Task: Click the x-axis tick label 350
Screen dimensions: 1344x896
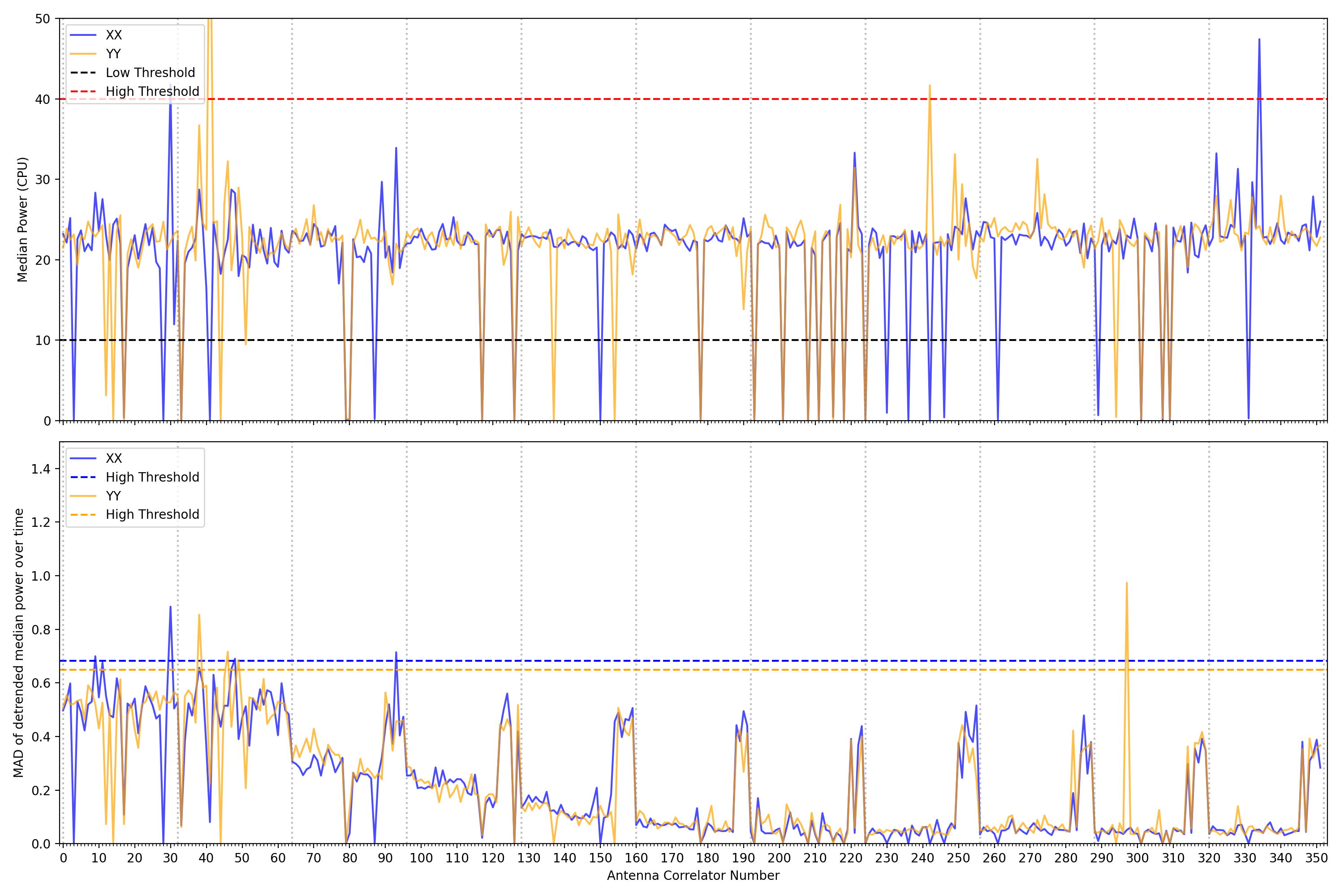Action: tap(1316, 858)
